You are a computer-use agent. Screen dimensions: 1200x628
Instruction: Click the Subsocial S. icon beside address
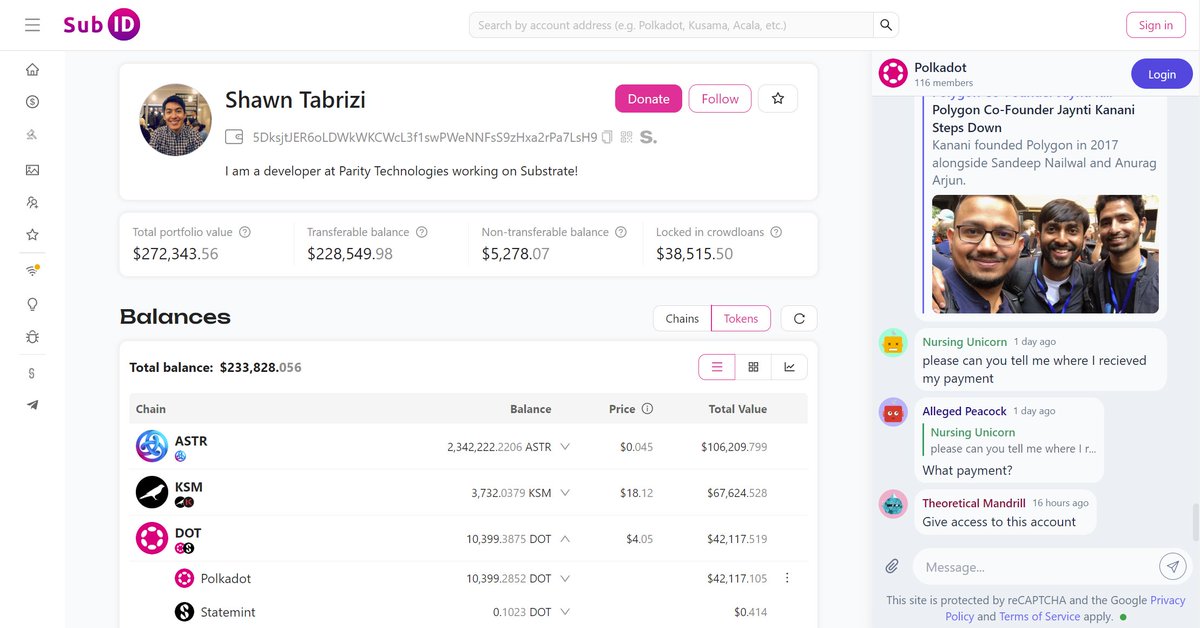click(648, 137)
